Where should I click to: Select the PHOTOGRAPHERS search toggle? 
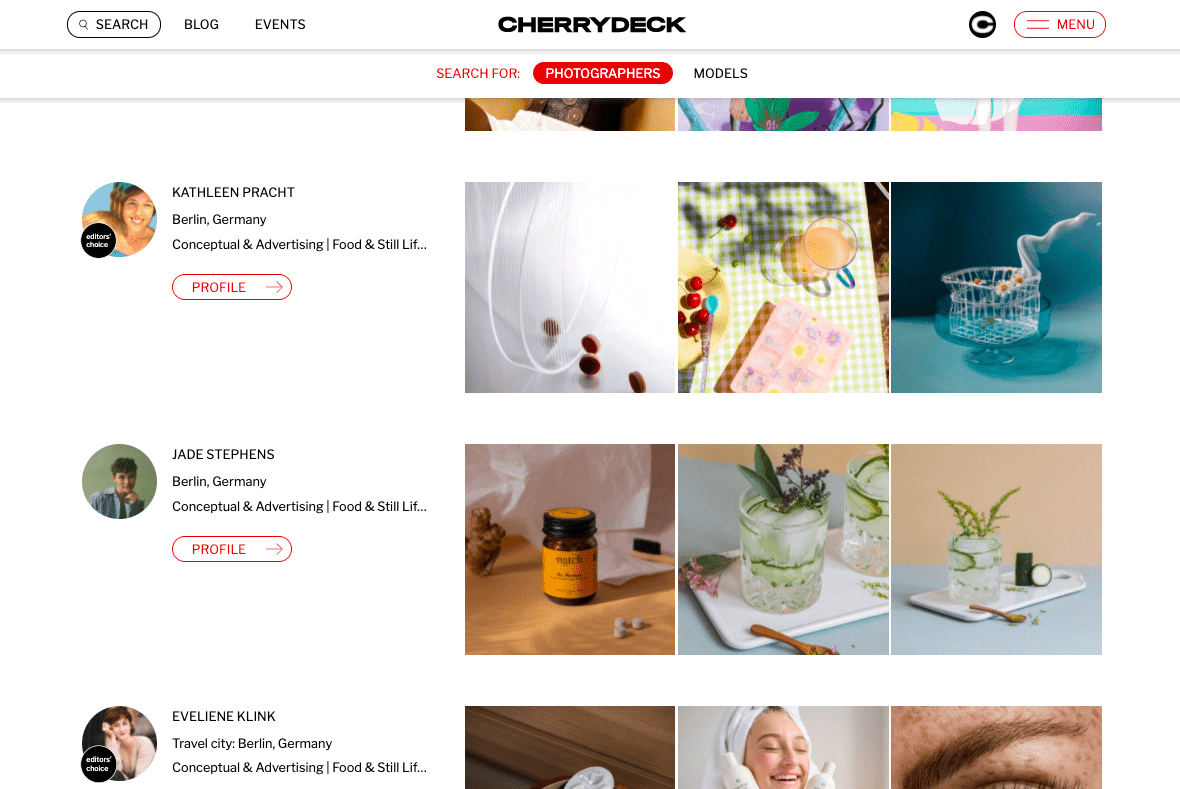pos(603,73)
